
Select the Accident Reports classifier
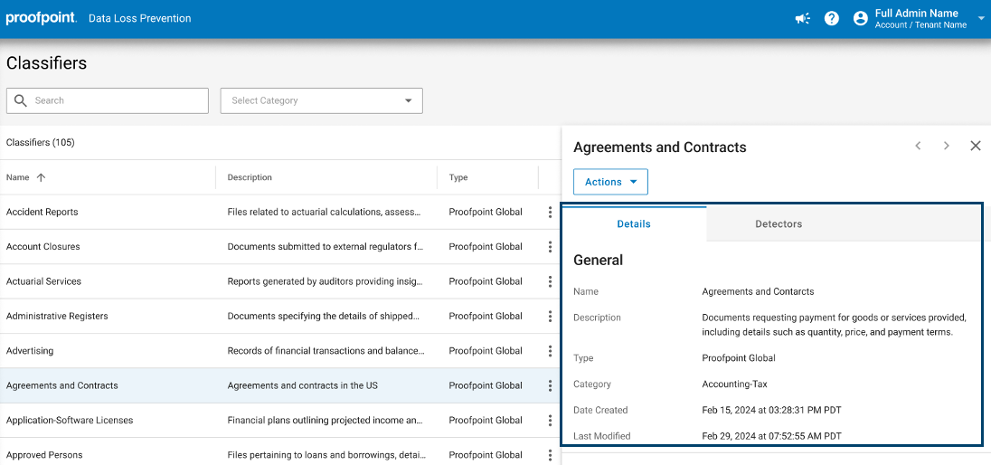[x=42, y=212]
